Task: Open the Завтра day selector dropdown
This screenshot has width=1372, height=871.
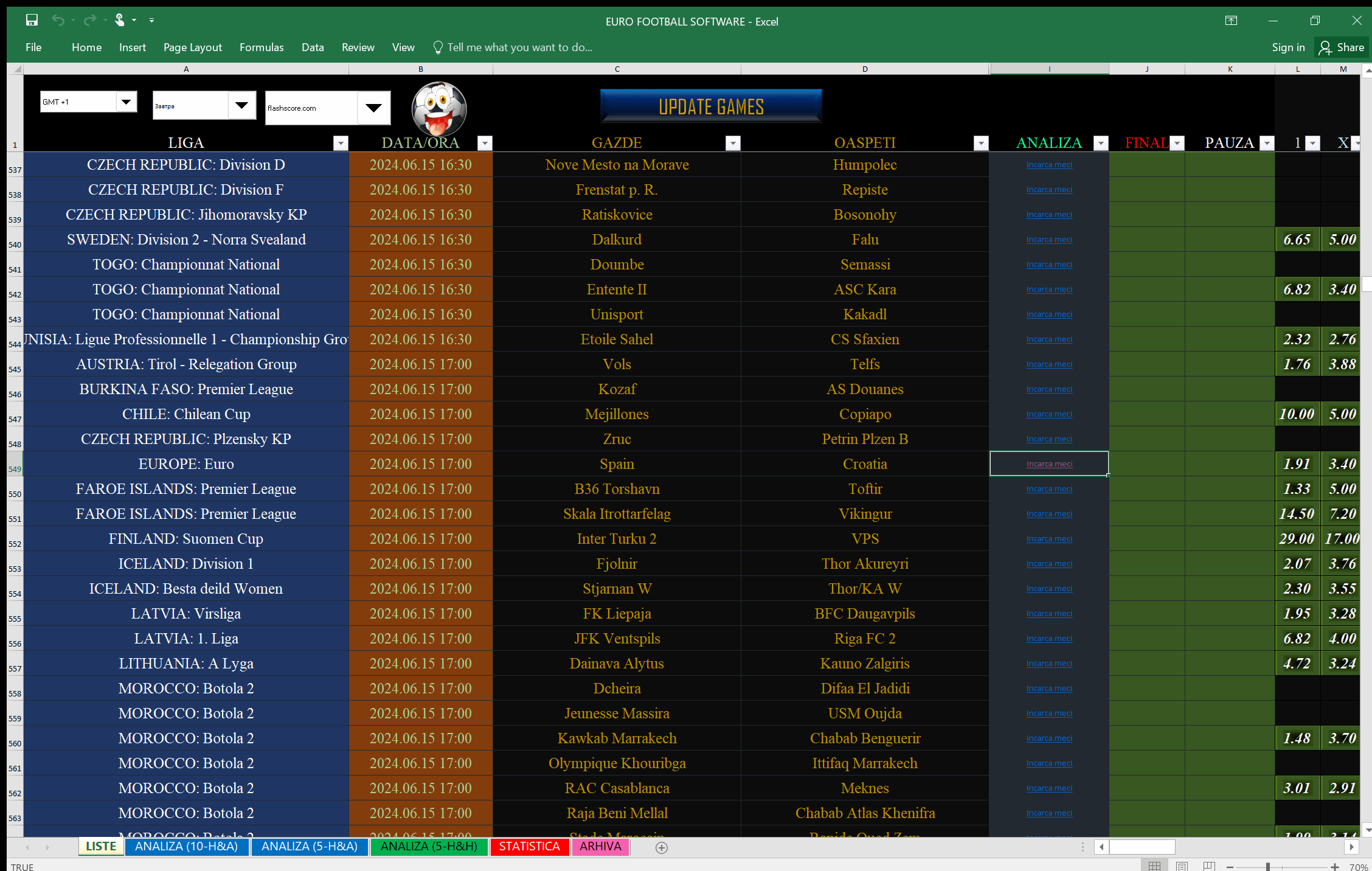Action: [x=243, y=105]
